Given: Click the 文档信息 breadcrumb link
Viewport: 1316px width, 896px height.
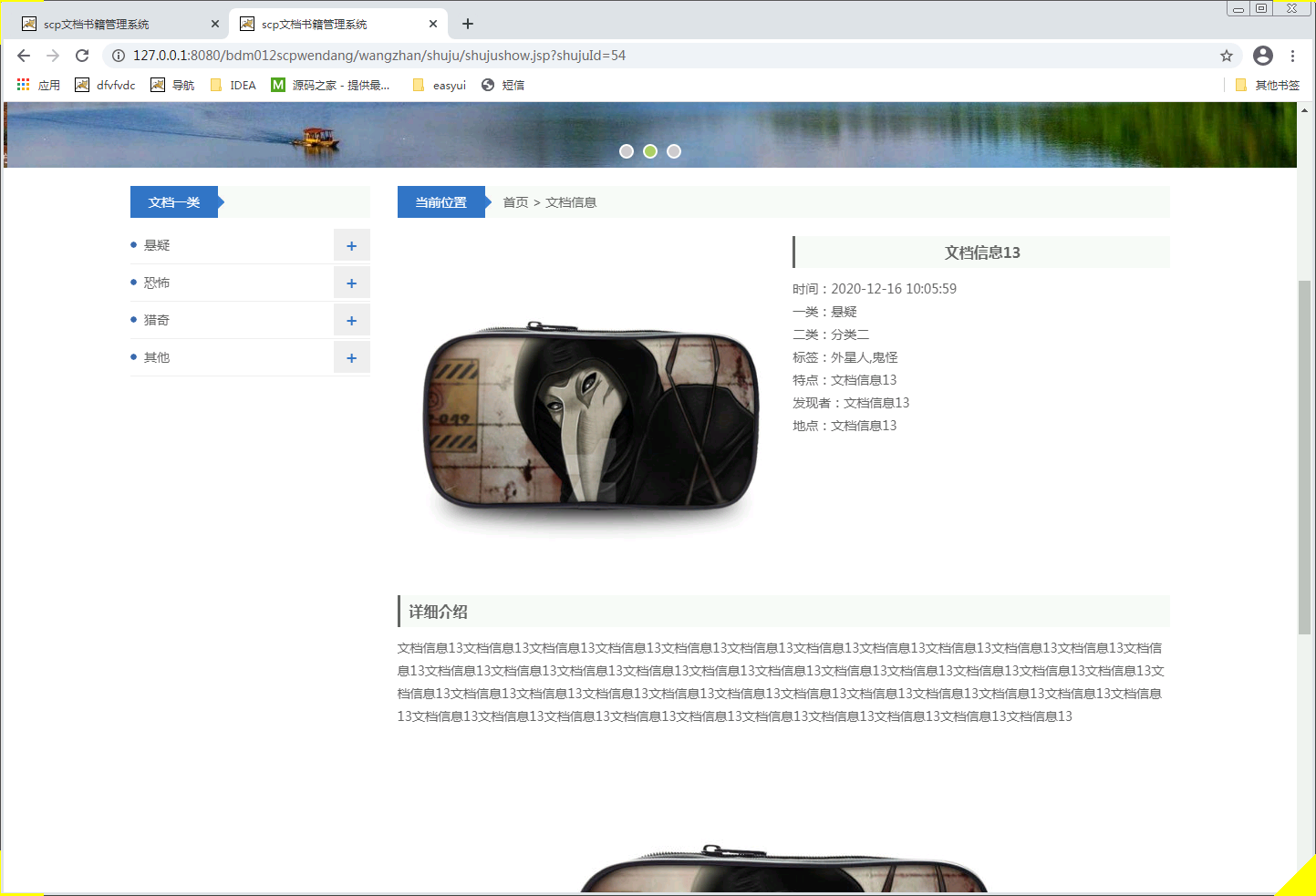Looking at the screenshot, I should pyautogui.click(x=571, y=202).
